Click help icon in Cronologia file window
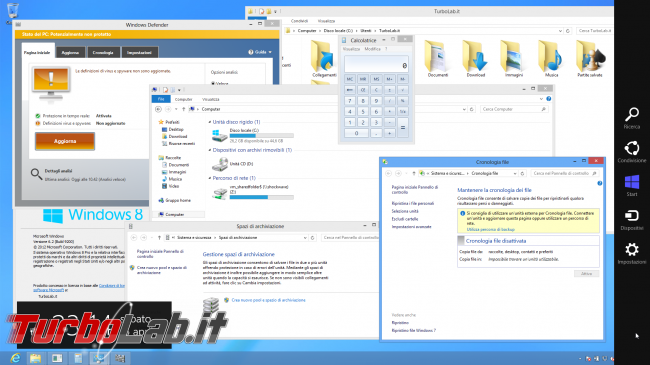The image size is (650, 365). [x=599, y=183]
